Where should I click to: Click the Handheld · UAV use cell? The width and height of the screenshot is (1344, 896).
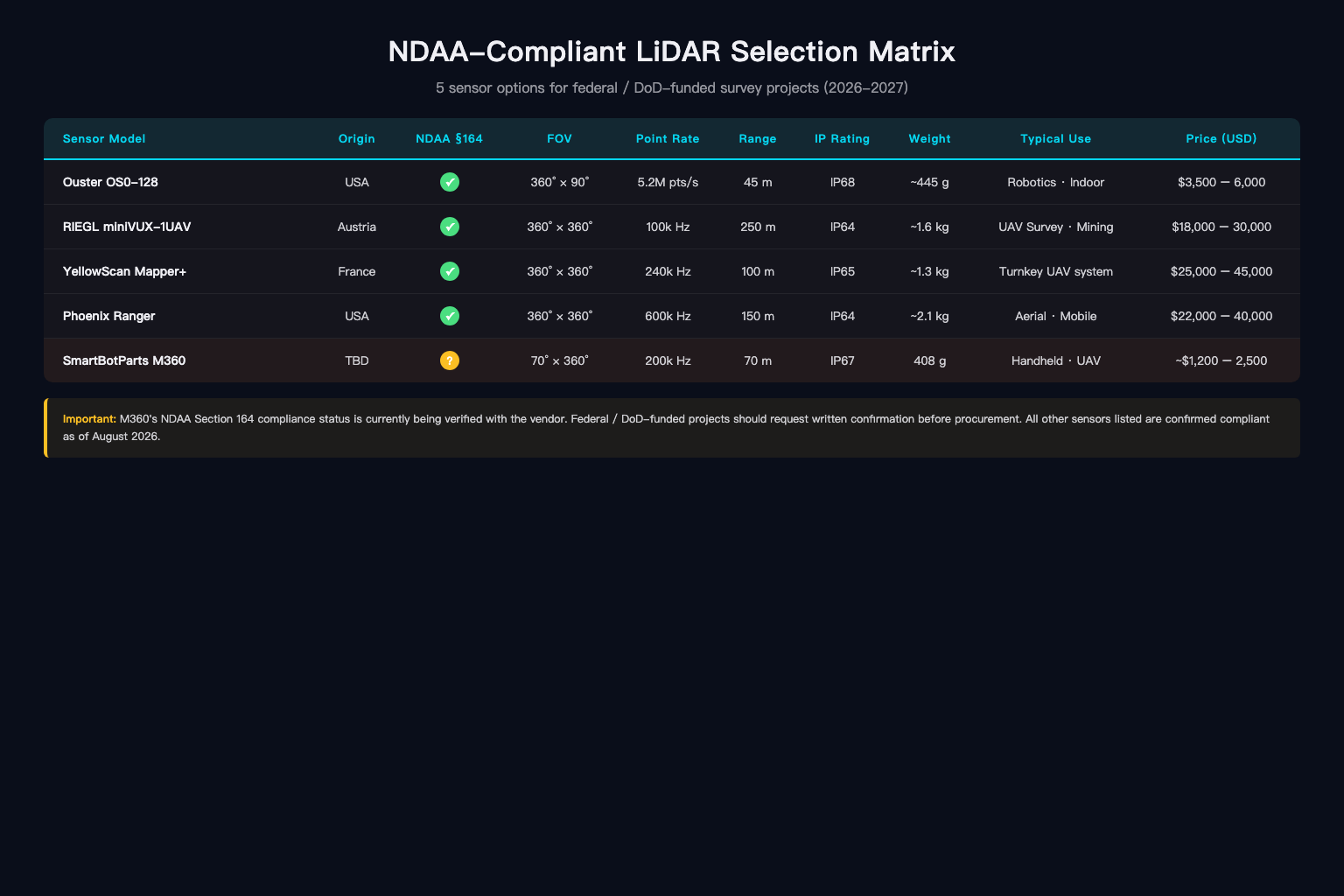pos(1056,360)
